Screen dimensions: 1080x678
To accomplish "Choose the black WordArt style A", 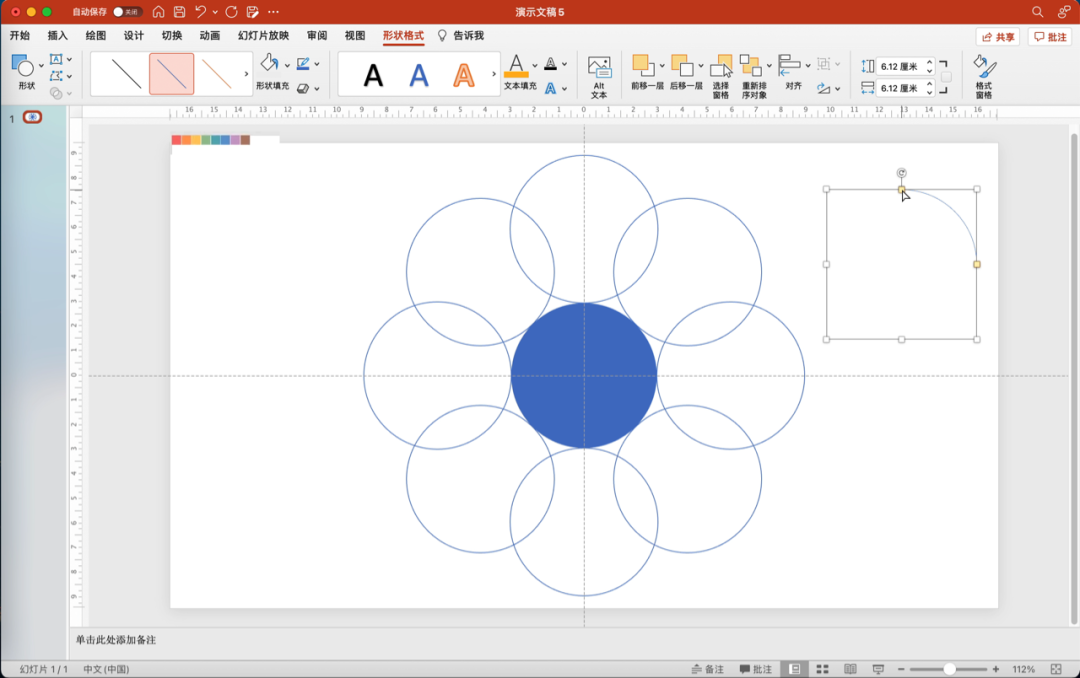I will [x=373, y=75].
